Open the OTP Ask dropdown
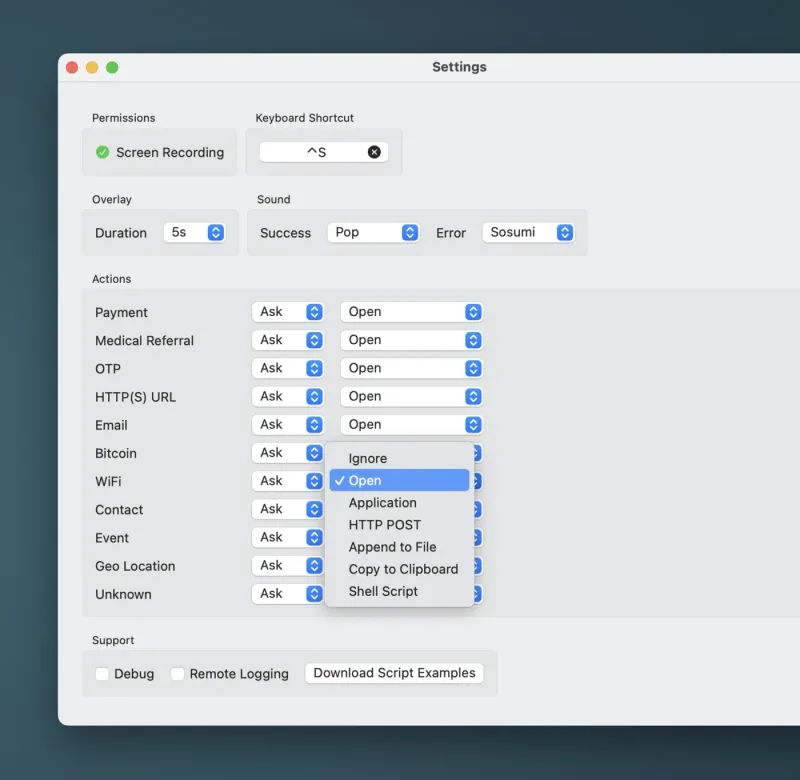 [288, 368]
